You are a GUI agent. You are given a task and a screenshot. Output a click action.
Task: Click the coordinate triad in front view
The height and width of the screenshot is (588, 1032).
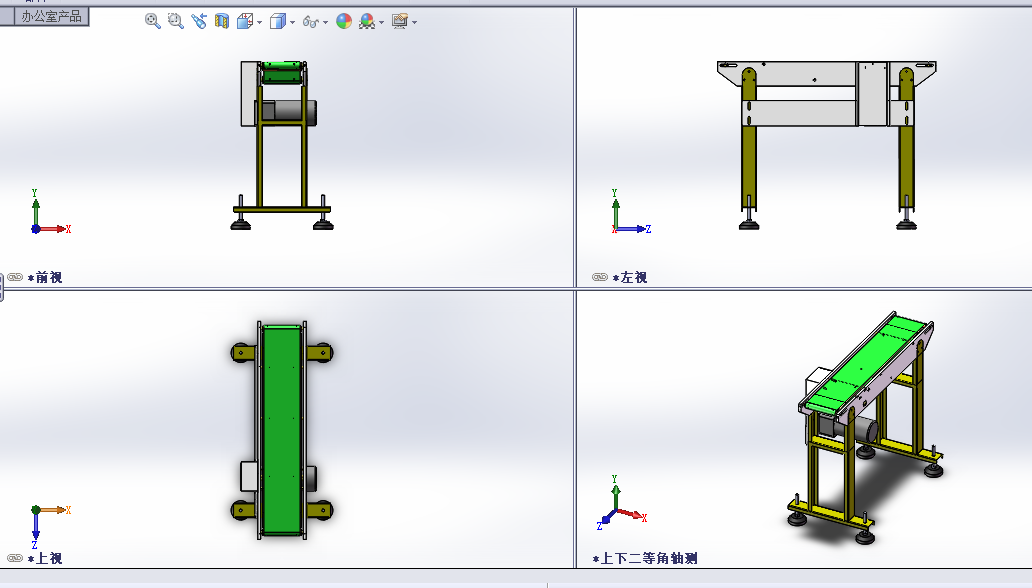[x=50, y=212]
